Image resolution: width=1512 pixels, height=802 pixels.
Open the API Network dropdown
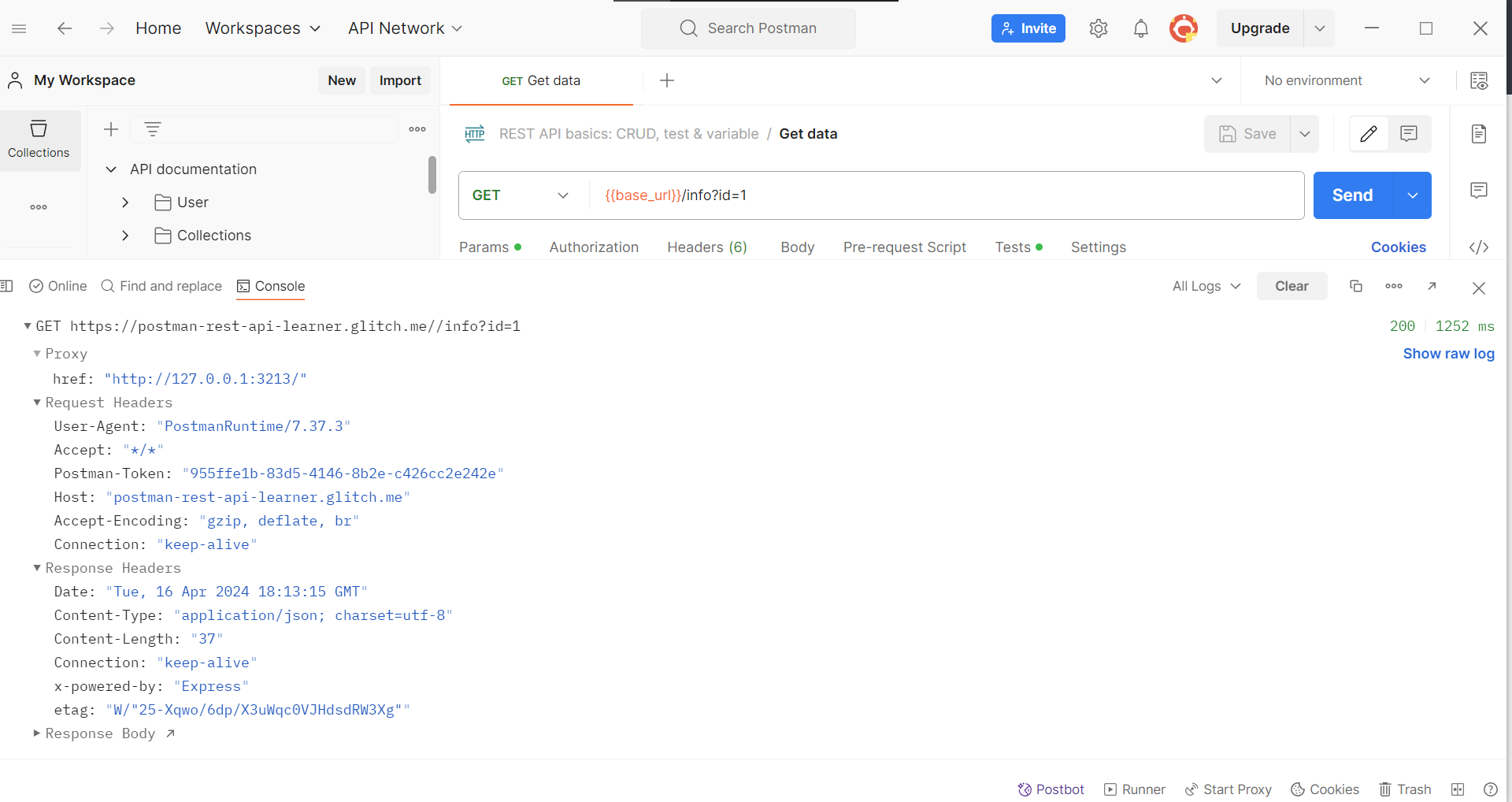[405, 28]
